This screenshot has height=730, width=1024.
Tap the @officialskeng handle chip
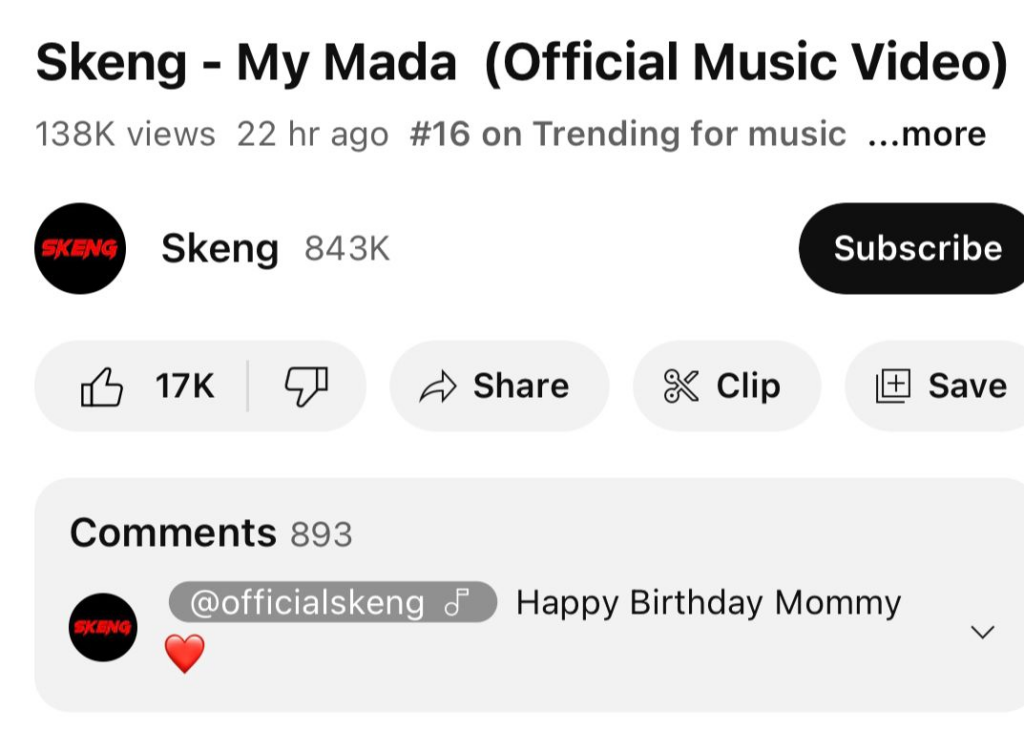point(333,602)
